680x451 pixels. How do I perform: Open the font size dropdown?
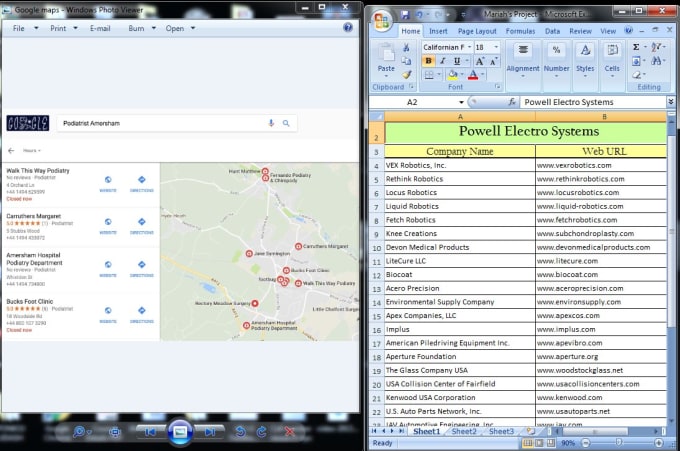tap(496, 47)
